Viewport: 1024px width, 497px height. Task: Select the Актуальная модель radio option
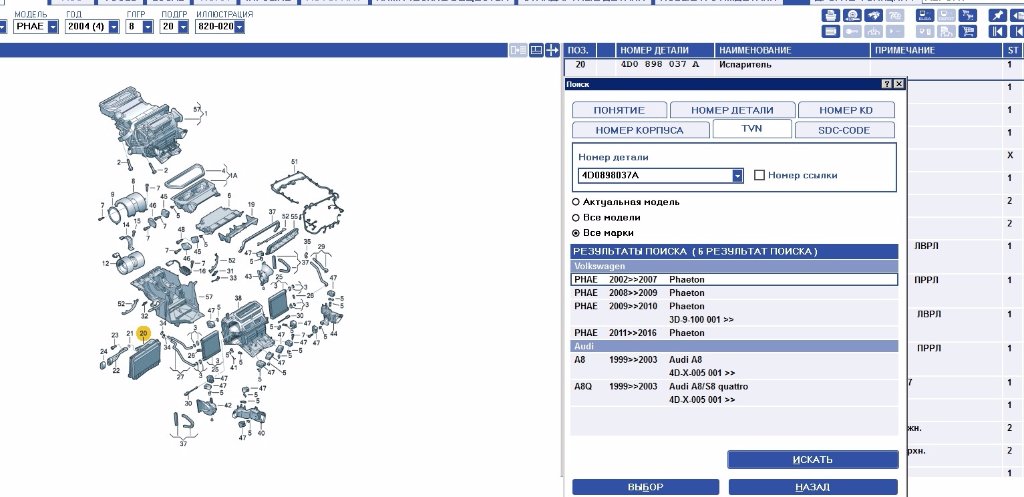[575, 202]
